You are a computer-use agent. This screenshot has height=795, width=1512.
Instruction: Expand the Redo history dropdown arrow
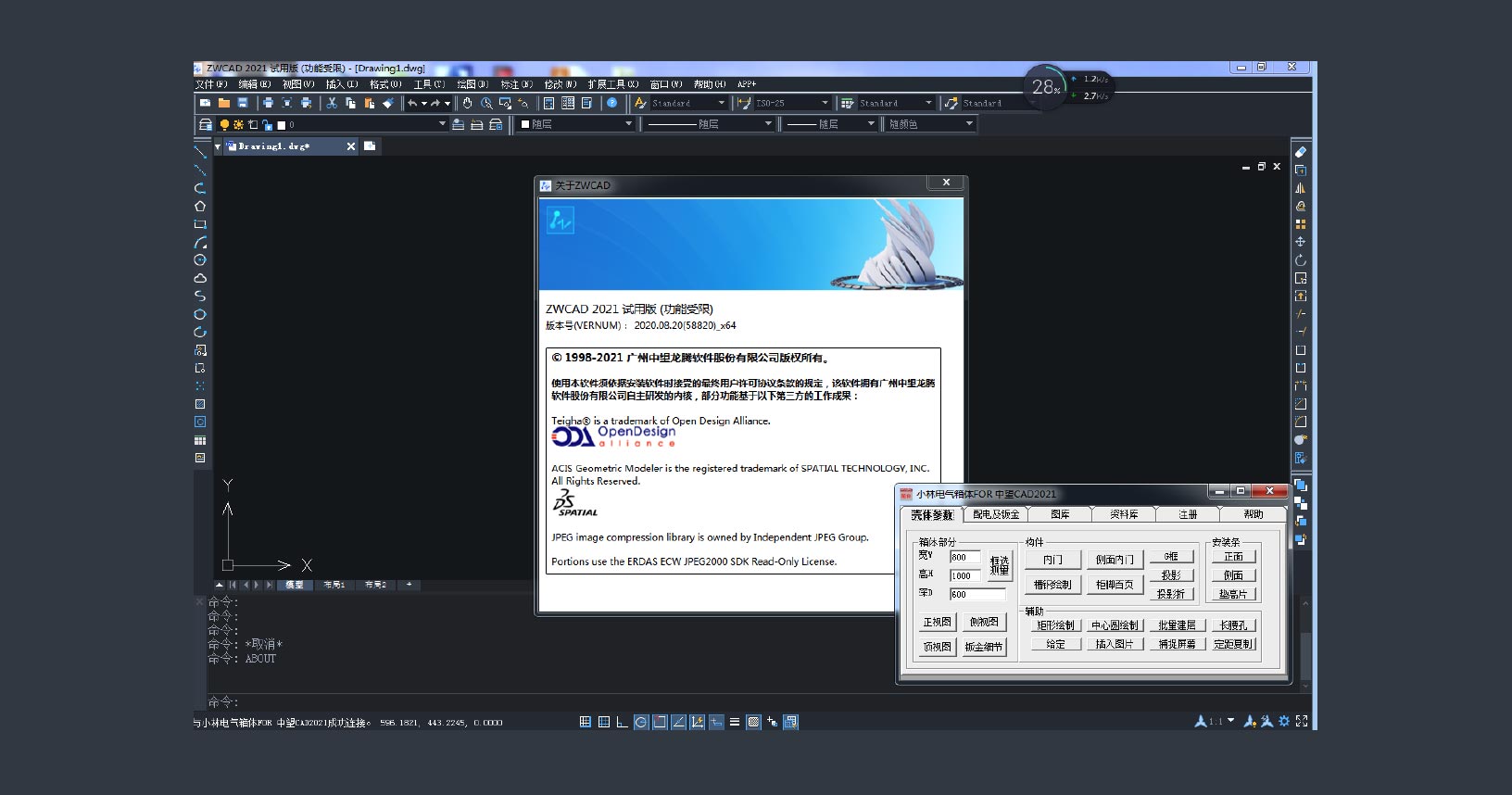[x=447, y=103]
